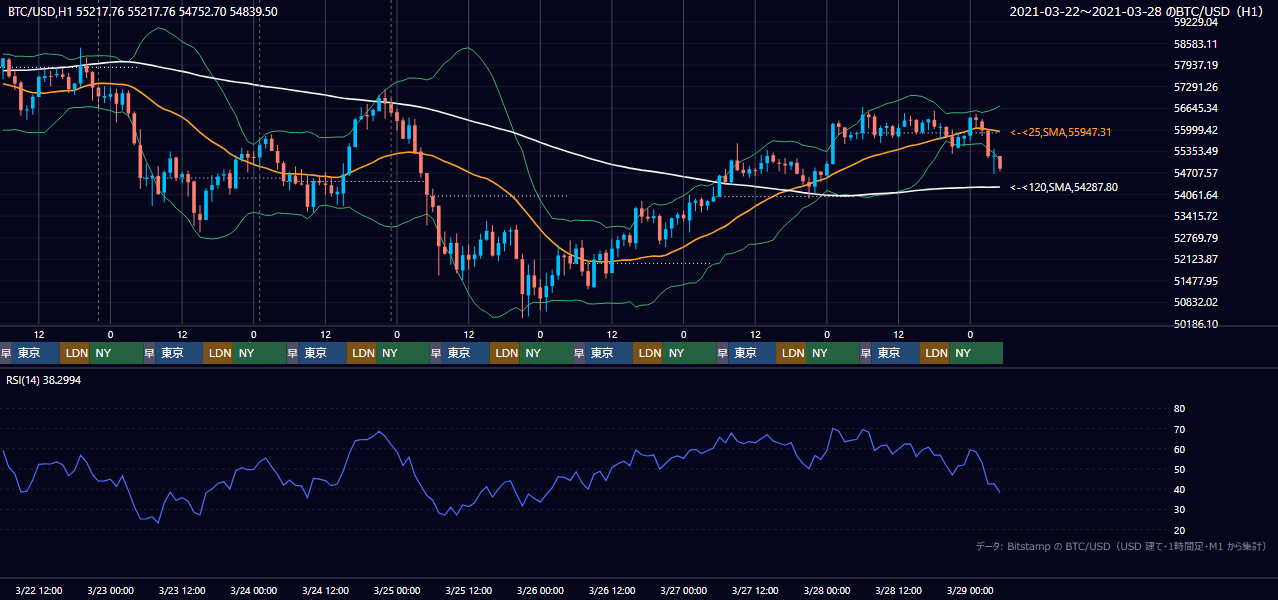Select price level 52123.87
Screen dimensions: 1278x600
1196,259
